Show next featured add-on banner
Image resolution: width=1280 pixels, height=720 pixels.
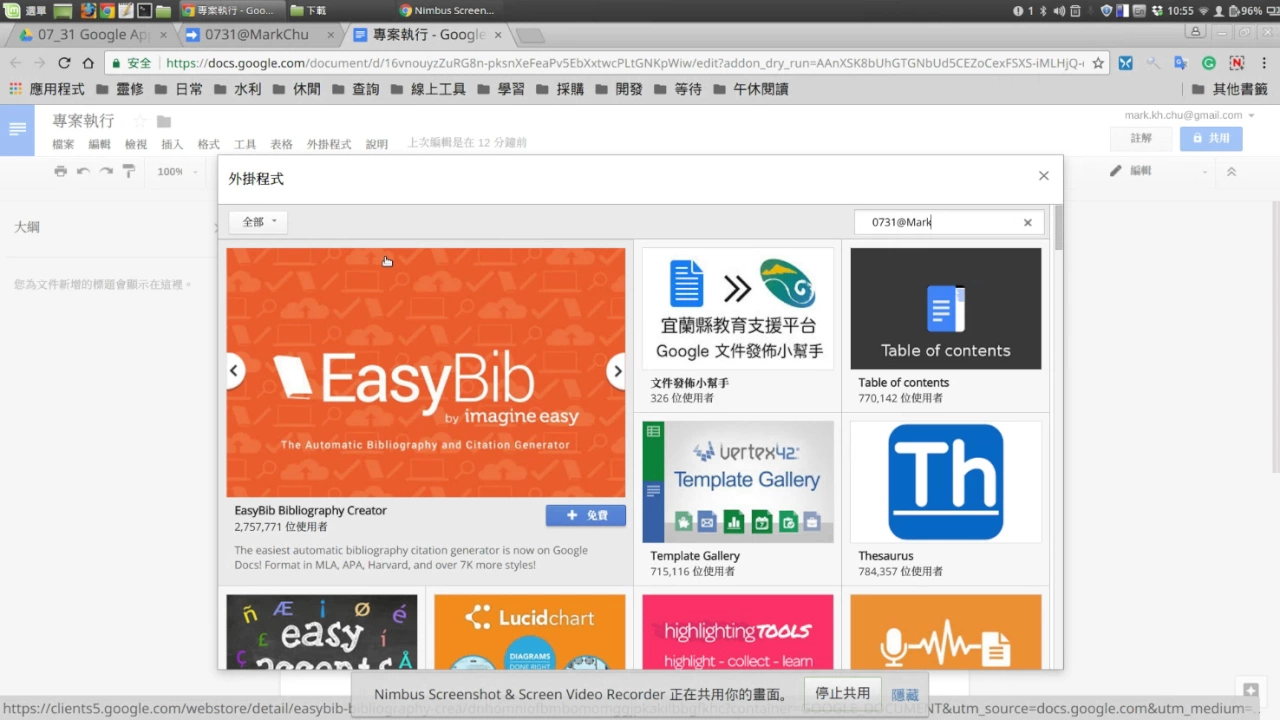(616, 370)
